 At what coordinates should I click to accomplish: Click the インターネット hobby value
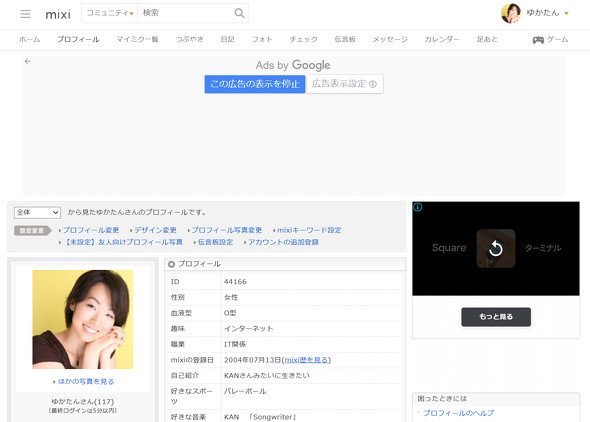(249, 329)
